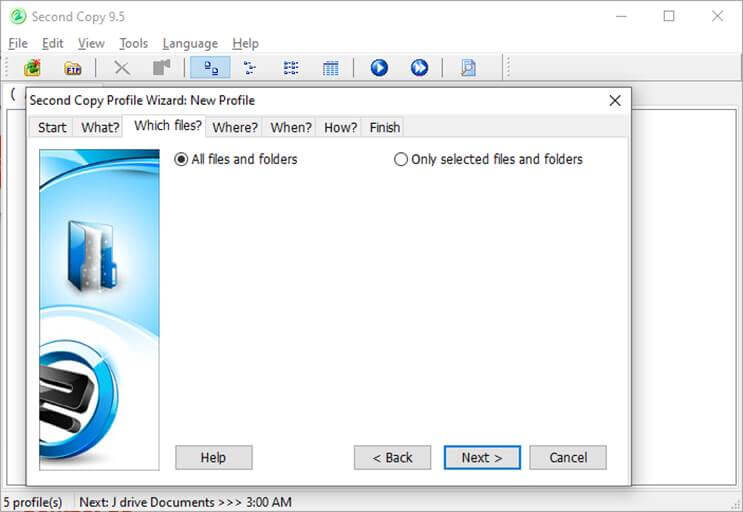This screenshot has width=743, height=512.
Task: Select the large icons view toolbar button
Action: click(x=210, y=68)
